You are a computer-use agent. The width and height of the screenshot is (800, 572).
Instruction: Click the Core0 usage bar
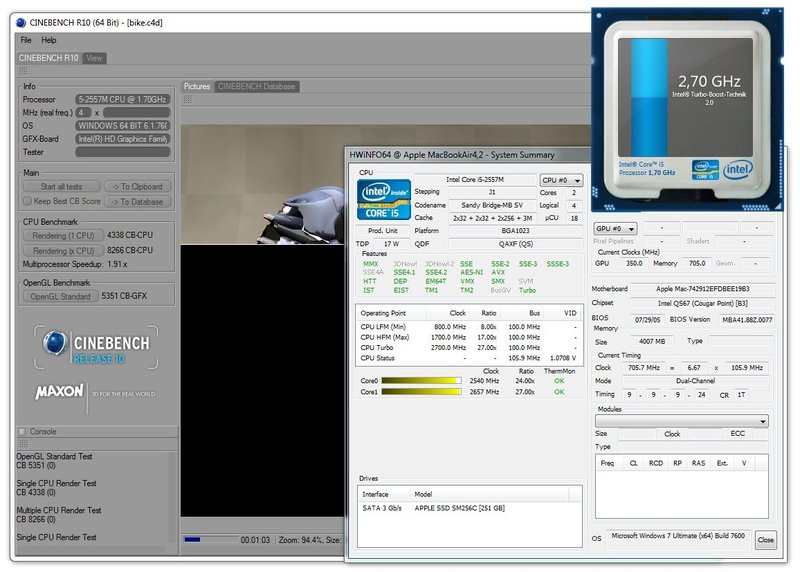pyautogui.click(x=421, y=381)
